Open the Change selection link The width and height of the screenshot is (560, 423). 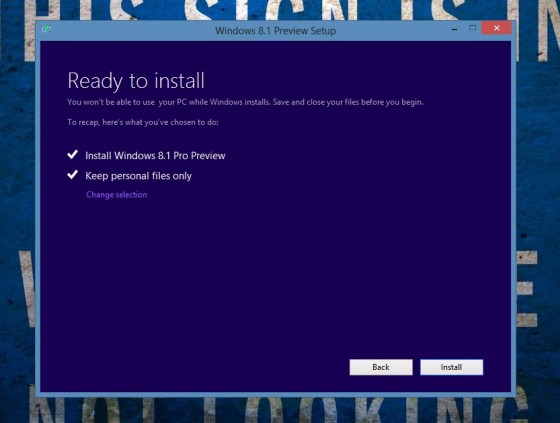(116, 195)
